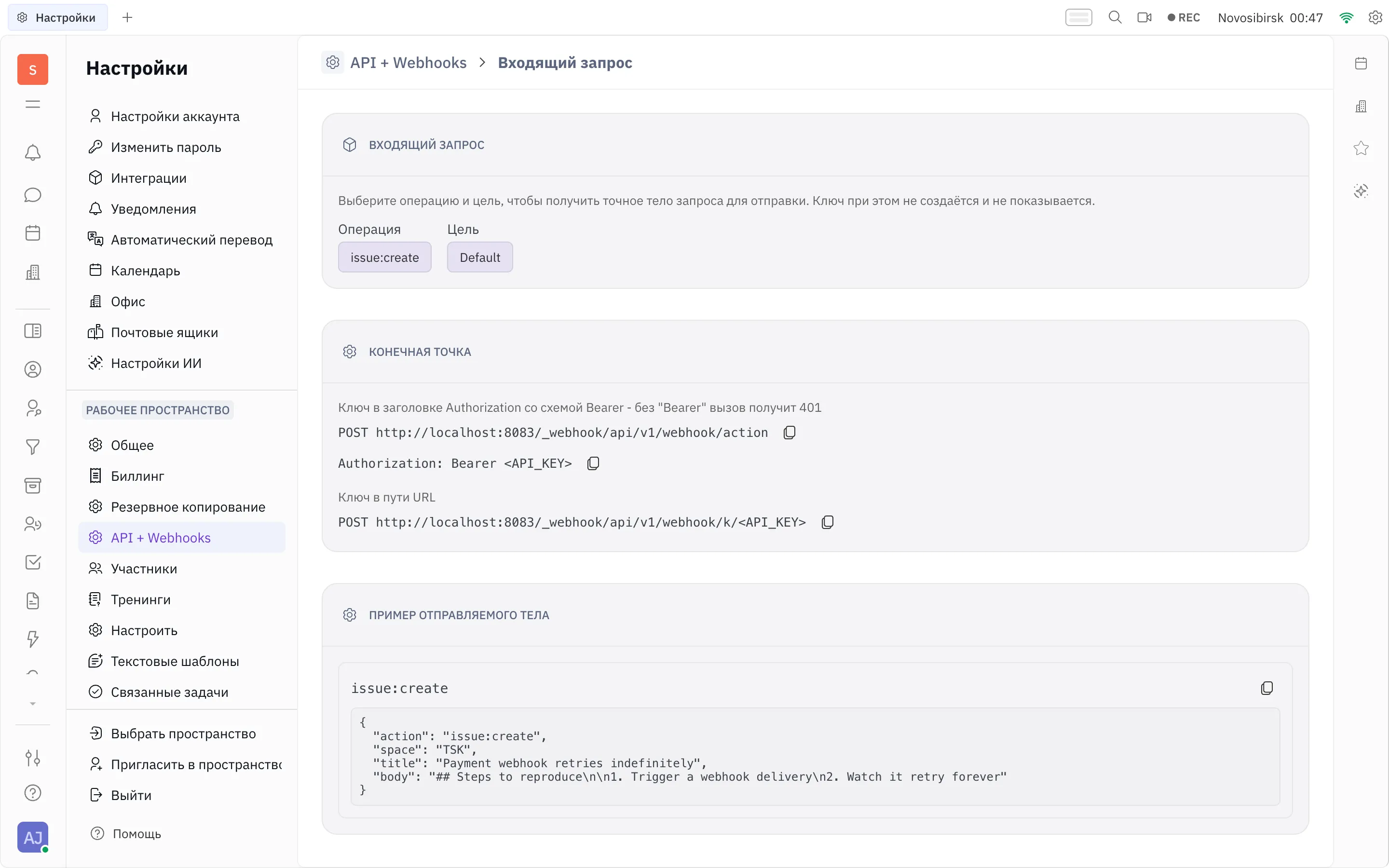This screenshot has height=868, width=1389.
Task: Open Настройки аккаунта settings page
Action: point(182,117)
